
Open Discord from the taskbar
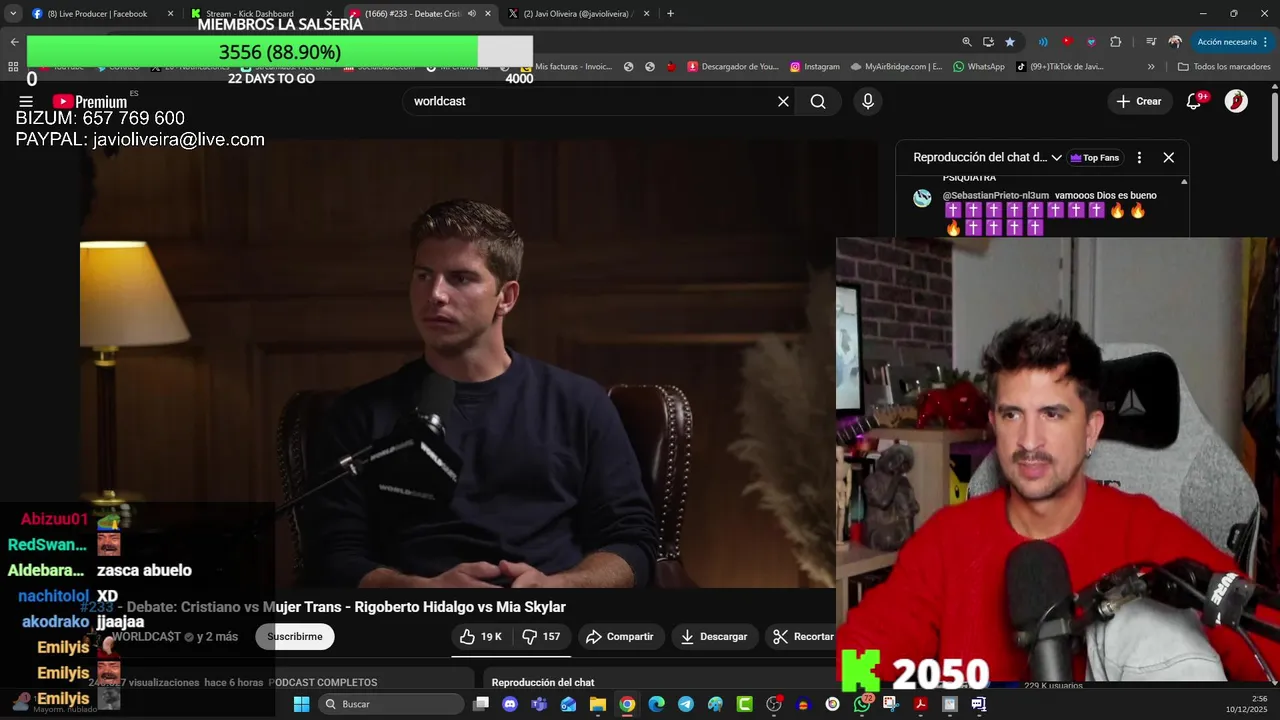[510, 704]
